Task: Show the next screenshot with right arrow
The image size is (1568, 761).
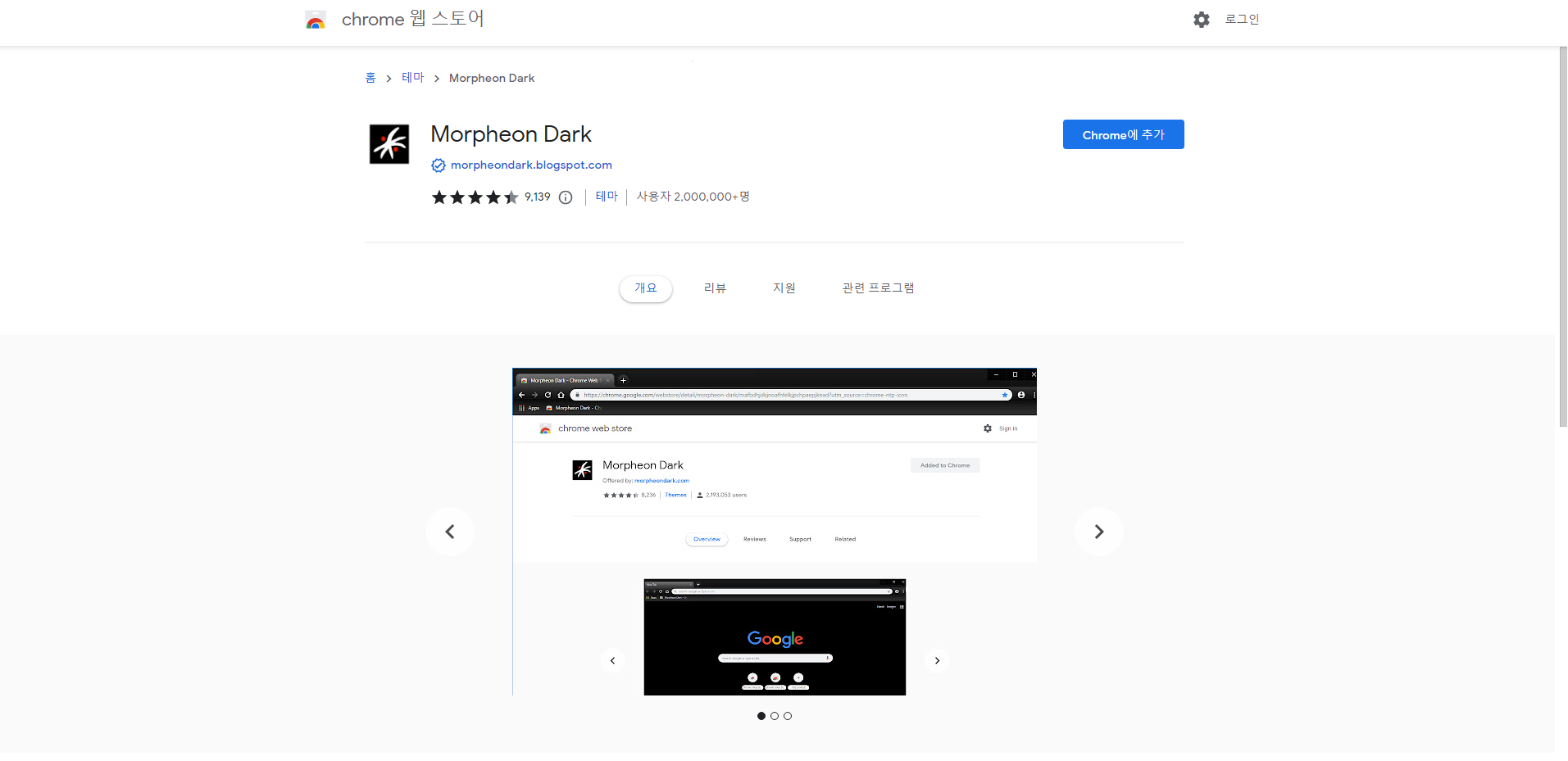Action: click(x=1099, y=532)
